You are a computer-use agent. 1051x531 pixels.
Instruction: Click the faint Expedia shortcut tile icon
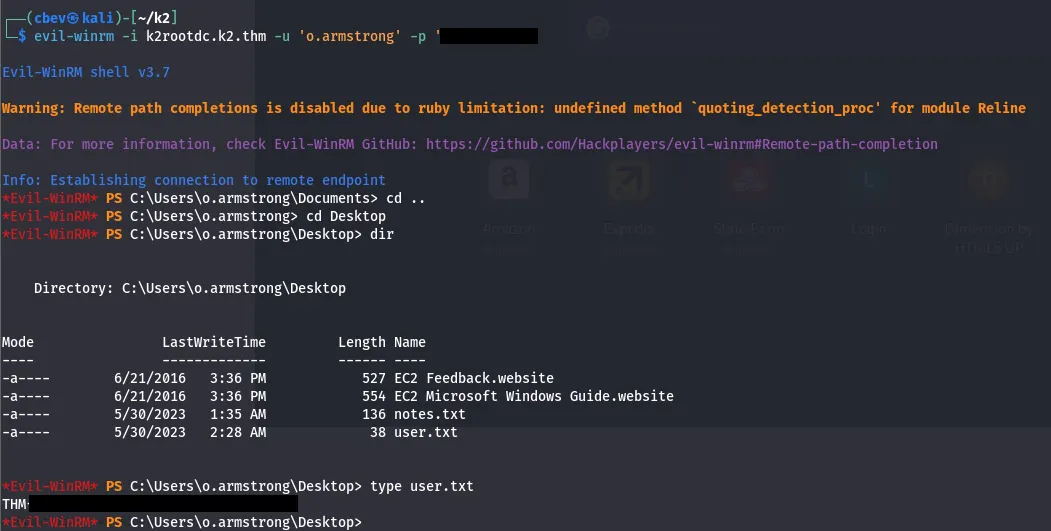[x=627, y=181]
